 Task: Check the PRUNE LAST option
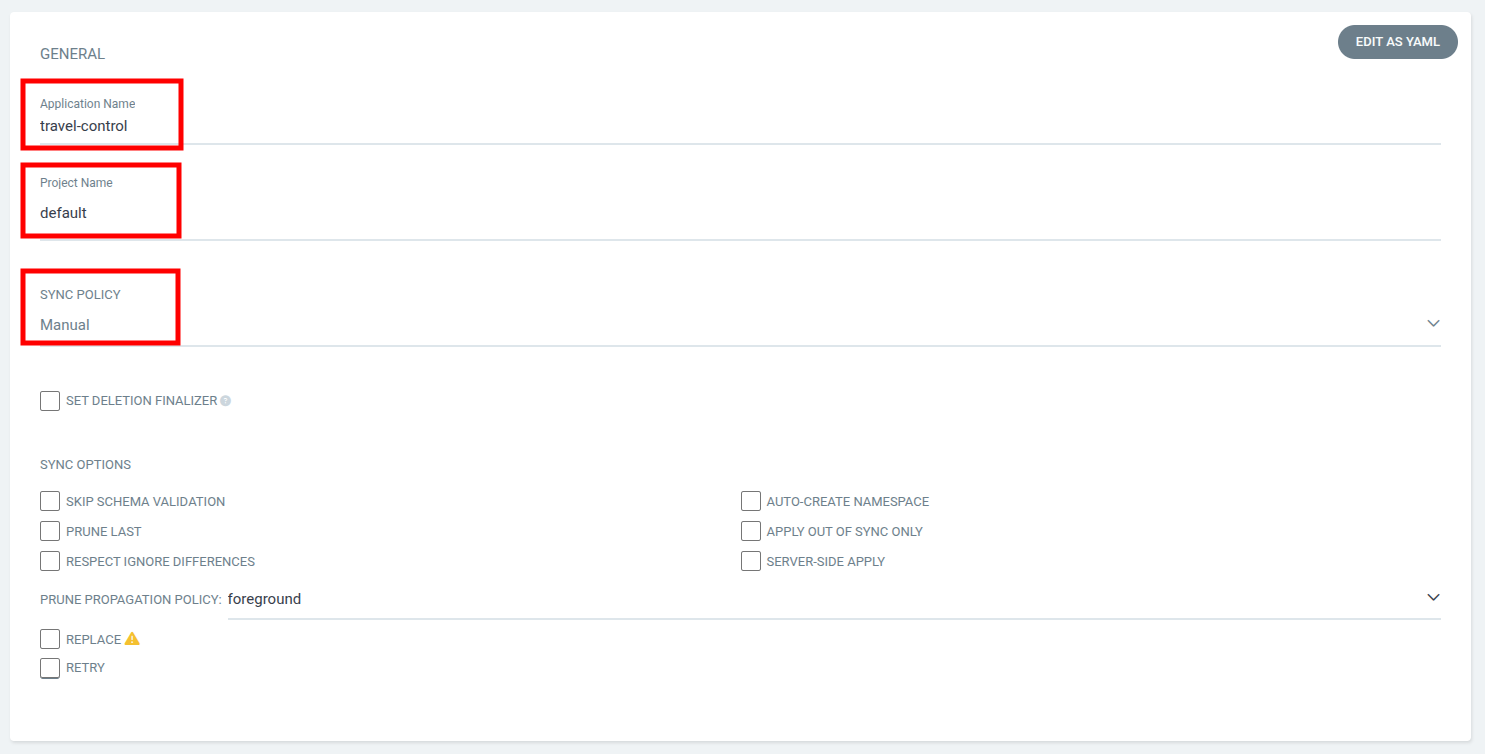[50, 531]
